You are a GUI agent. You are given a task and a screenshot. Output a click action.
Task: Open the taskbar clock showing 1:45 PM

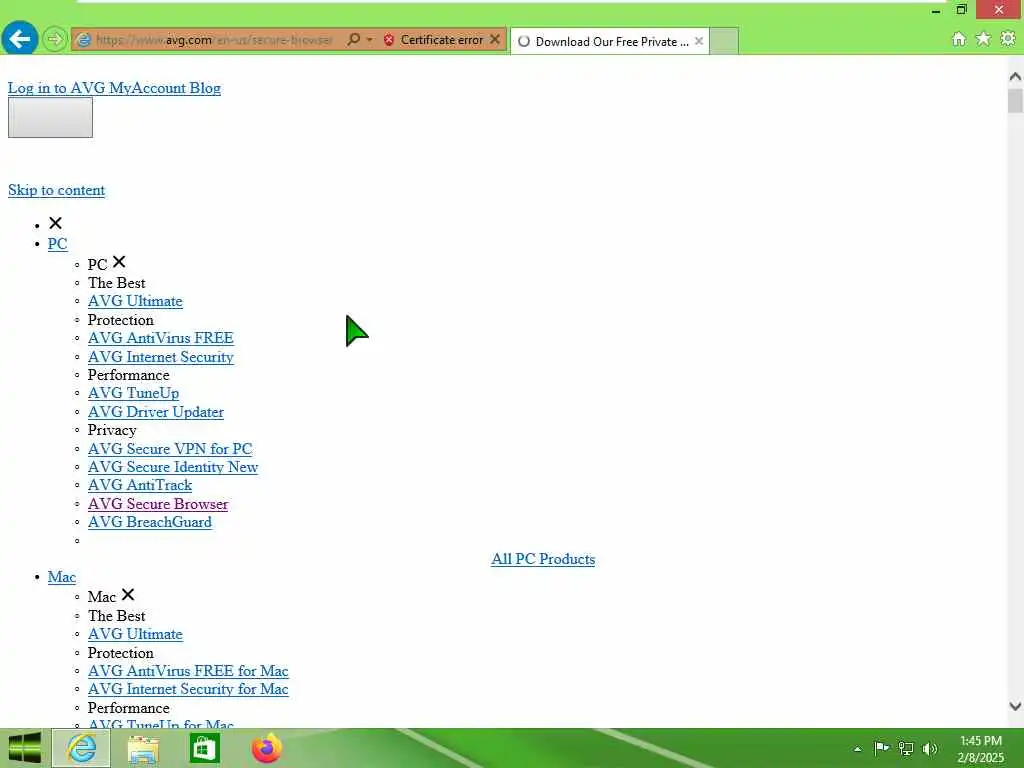tap(980, 749)
